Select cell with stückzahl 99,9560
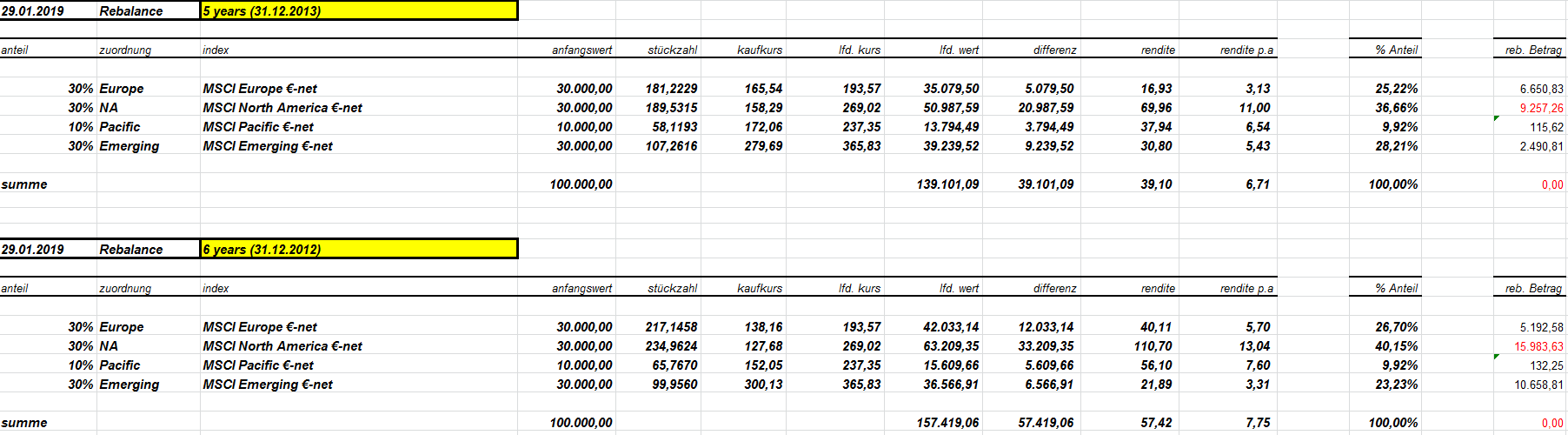Viewport: 1568px width, 435px height. (x=674, y=385)
